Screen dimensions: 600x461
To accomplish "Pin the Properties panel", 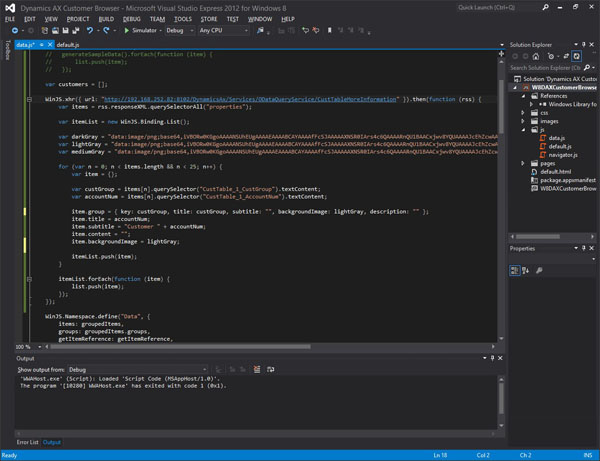I will (584, 248).
